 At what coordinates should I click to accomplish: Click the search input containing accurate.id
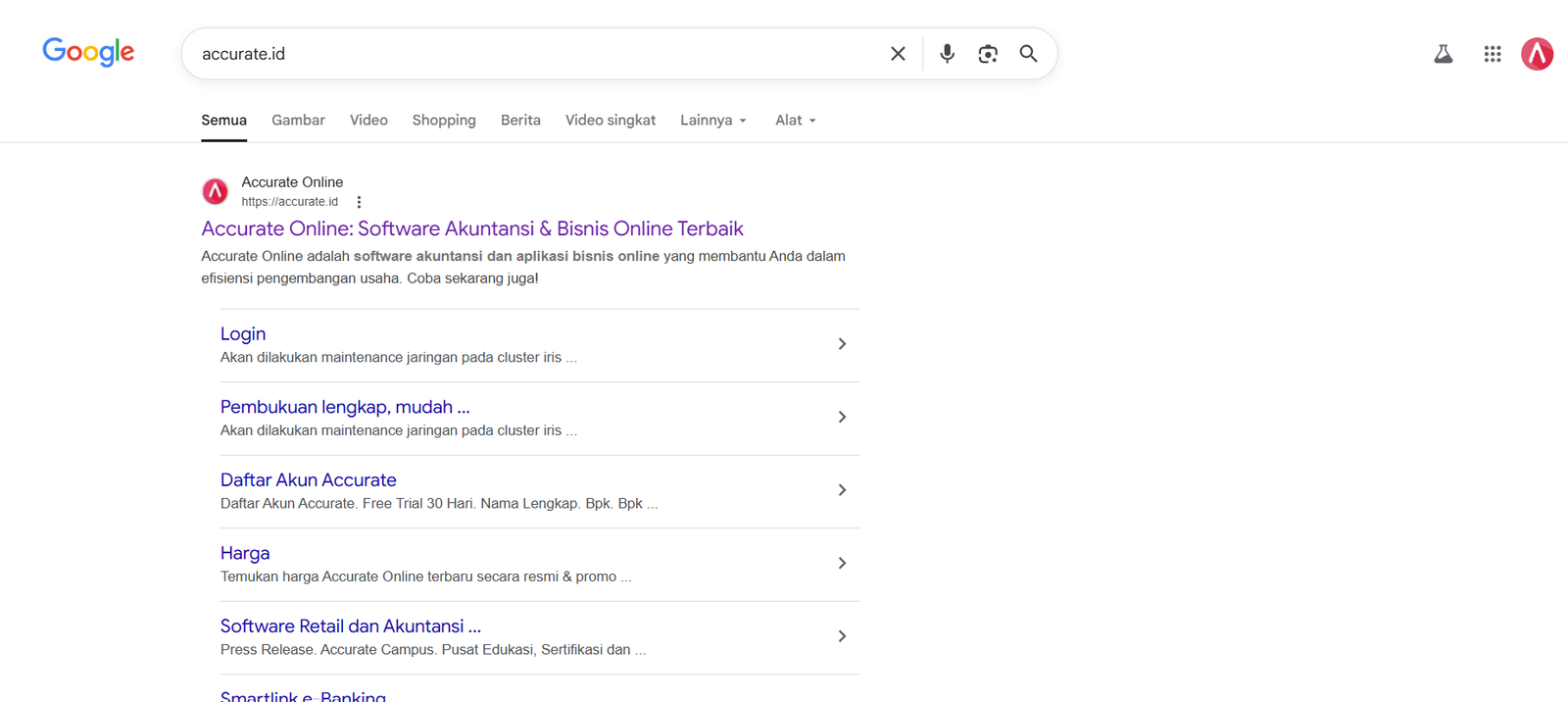click(x=539, y=54)
